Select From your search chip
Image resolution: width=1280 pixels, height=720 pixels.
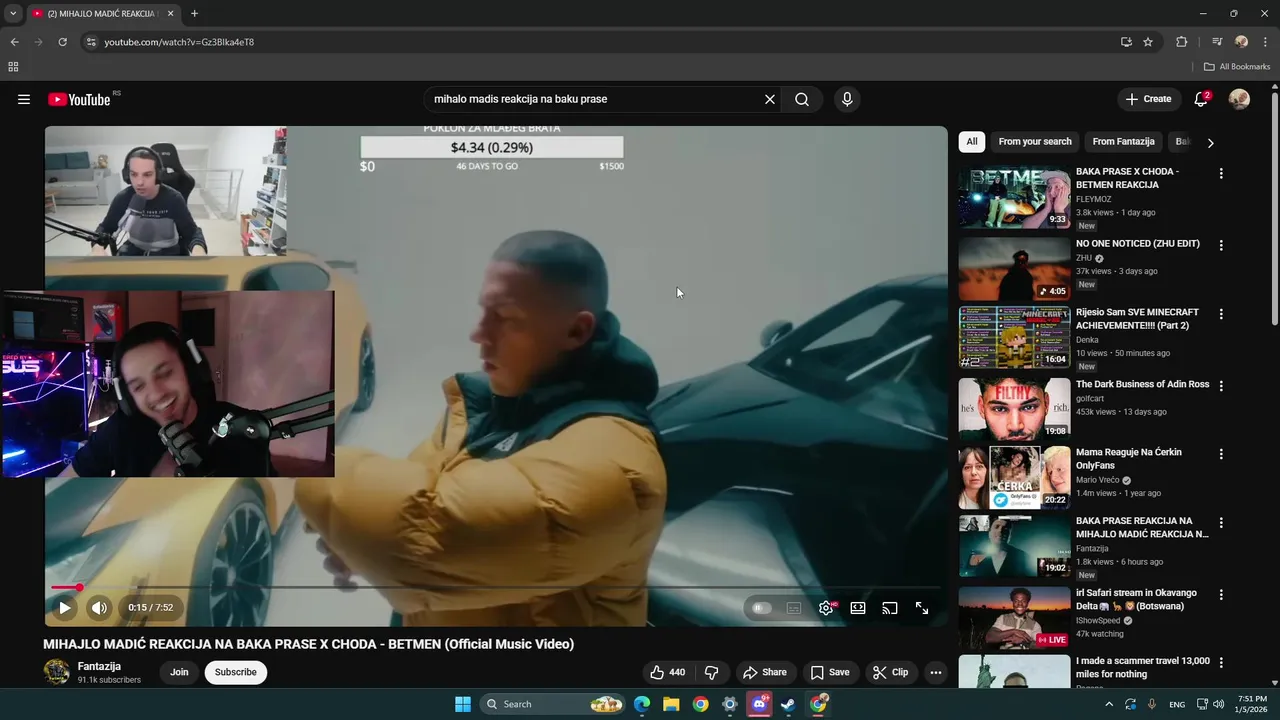(x=1035, y=142)
